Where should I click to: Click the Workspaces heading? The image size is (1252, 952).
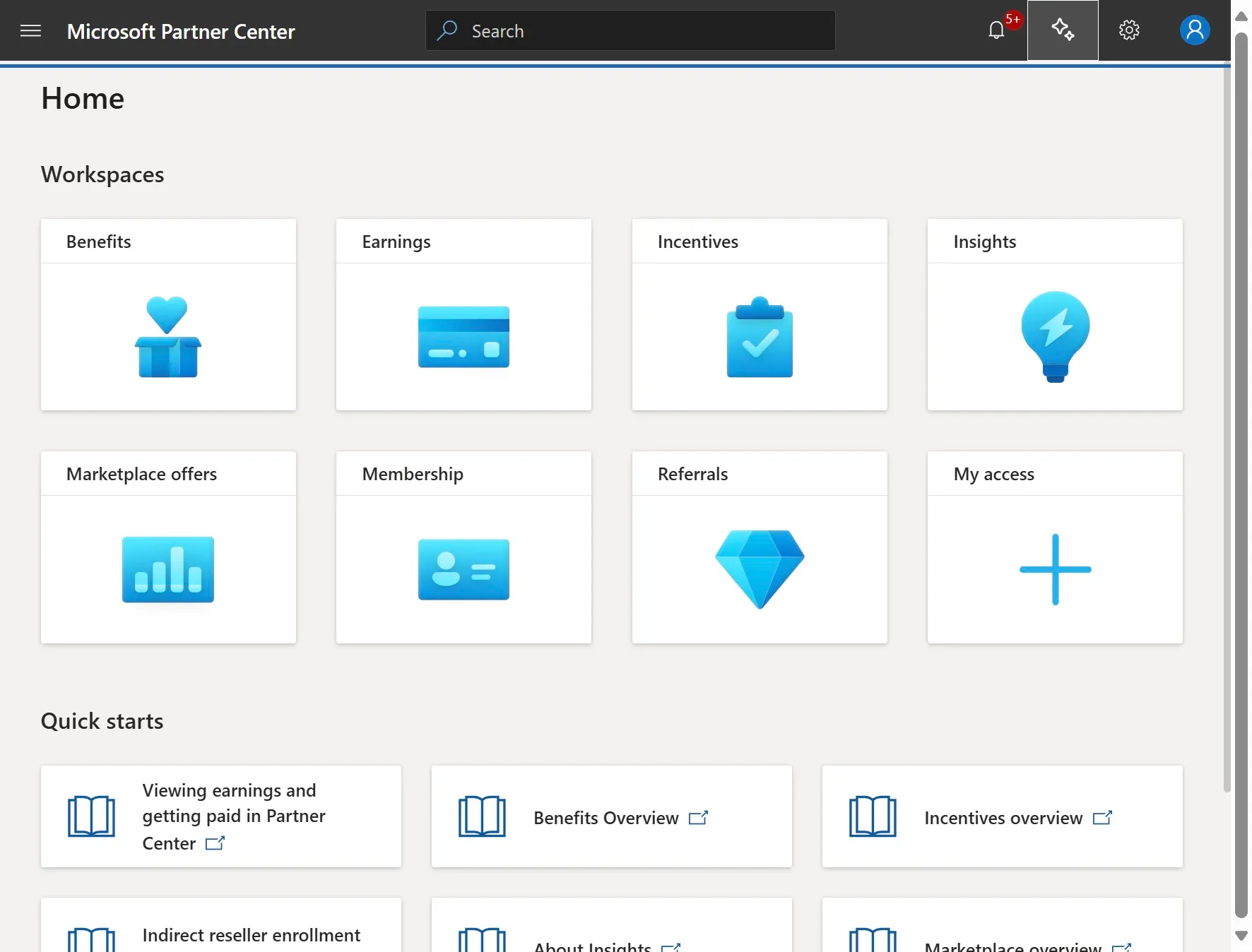pos(102,174)
